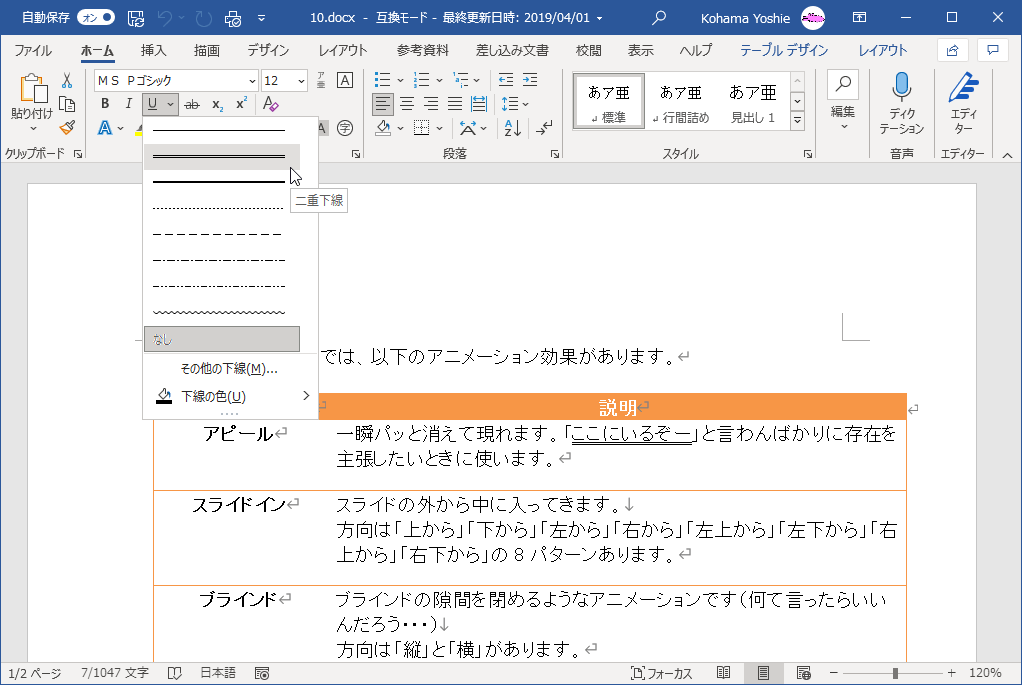Open the font name dropdown MS Pゴシック
This screenshot has width=1022, height=685.
[252, 81]
